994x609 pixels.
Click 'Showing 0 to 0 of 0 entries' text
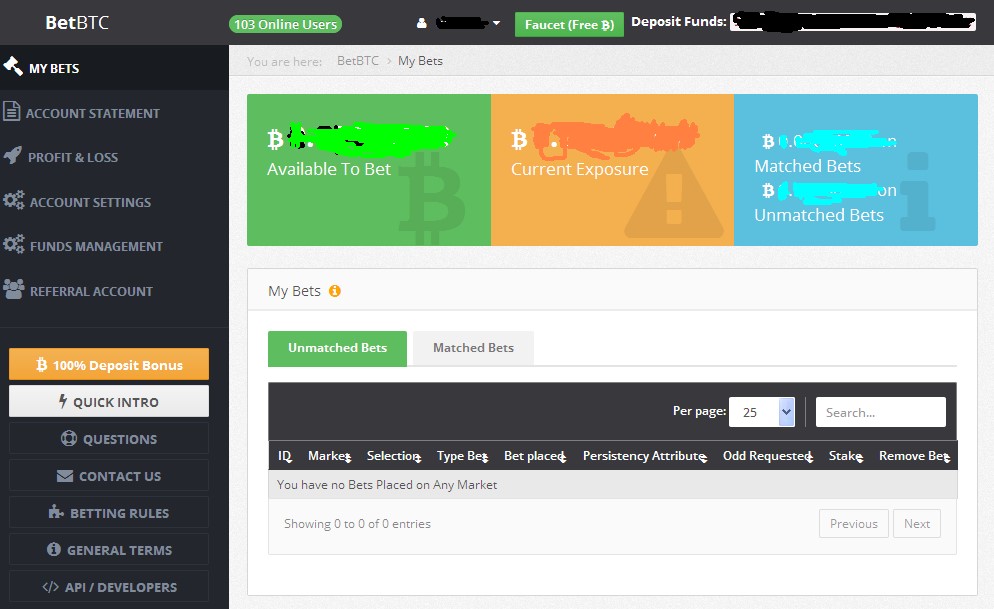357,523
